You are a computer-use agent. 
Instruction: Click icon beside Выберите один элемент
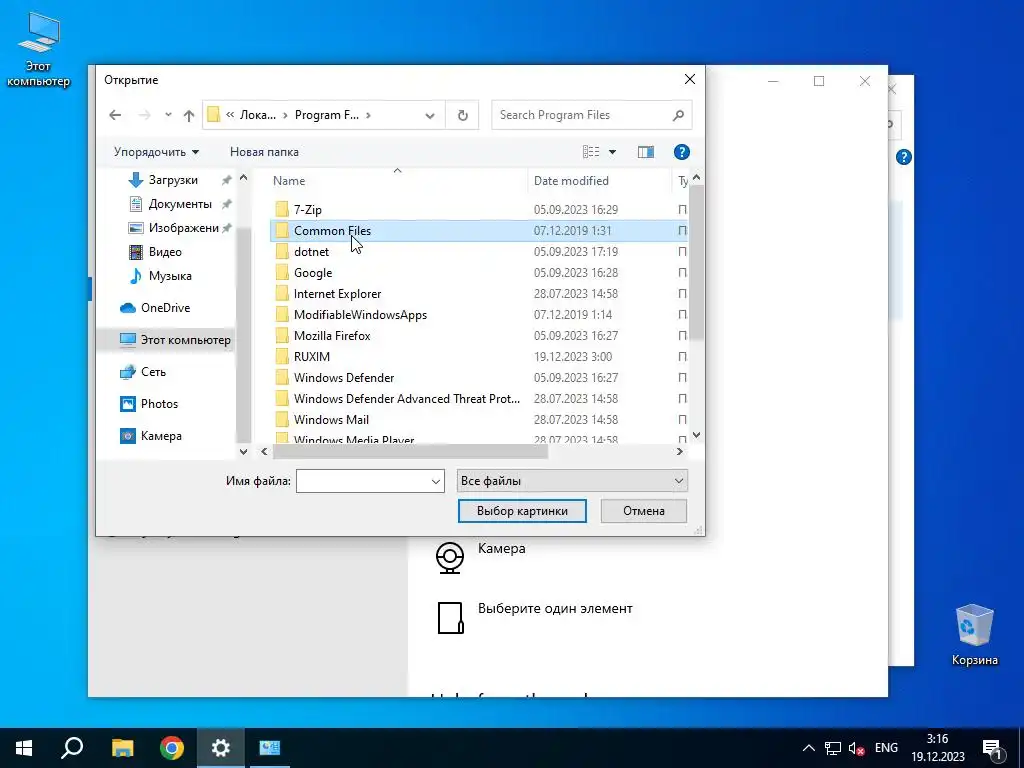(x=450, y=618)
